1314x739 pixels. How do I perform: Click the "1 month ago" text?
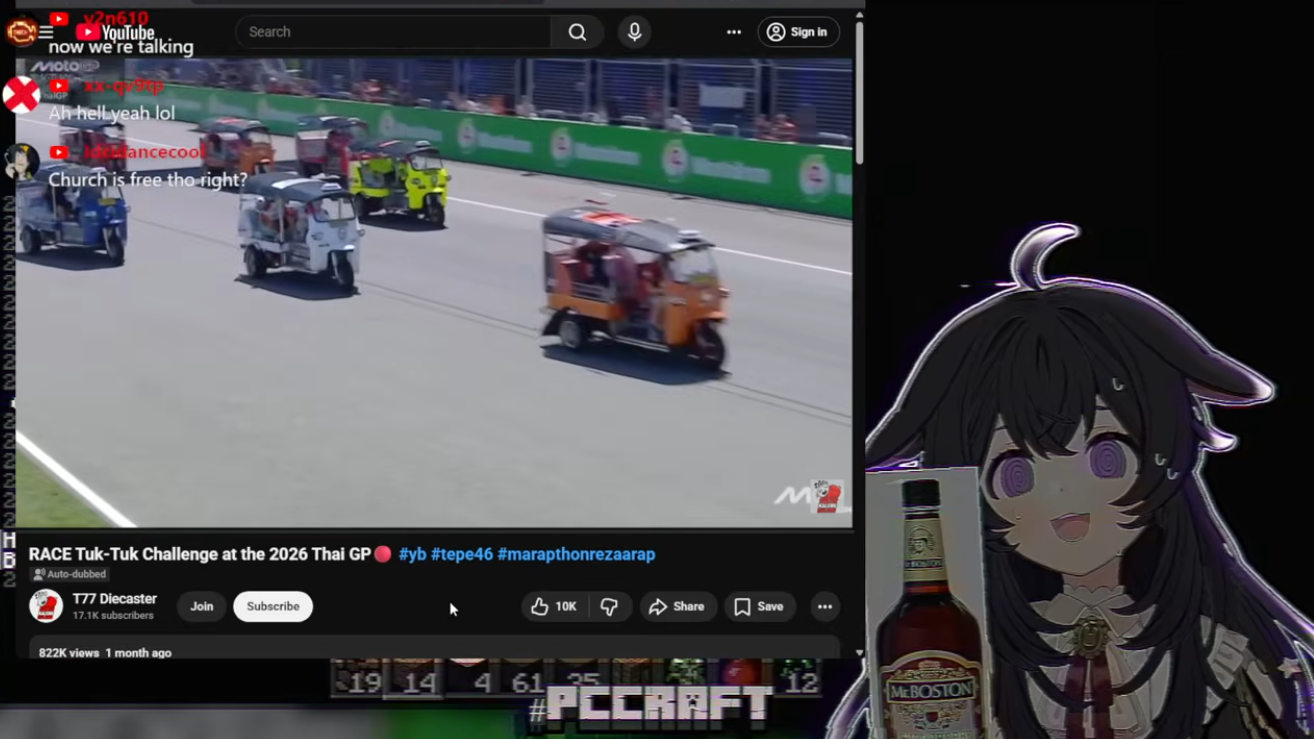pyautogui.click(x=138, y=653)
